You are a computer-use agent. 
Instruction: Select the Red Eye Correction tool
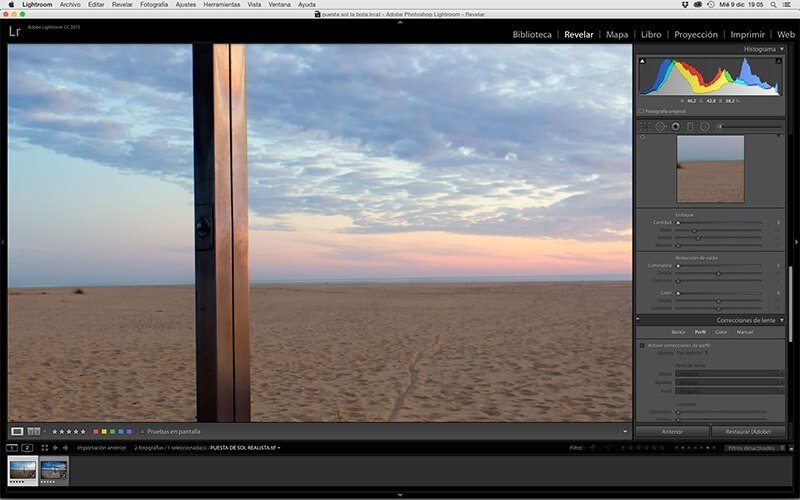[x=676, y=127]
